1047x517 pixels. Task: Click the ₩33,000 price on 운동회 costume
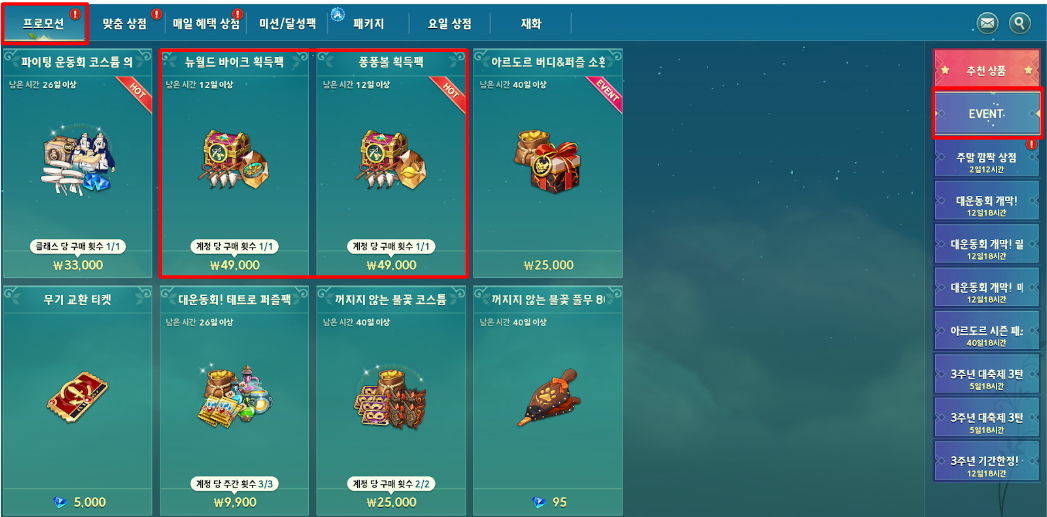coord(77,265)
